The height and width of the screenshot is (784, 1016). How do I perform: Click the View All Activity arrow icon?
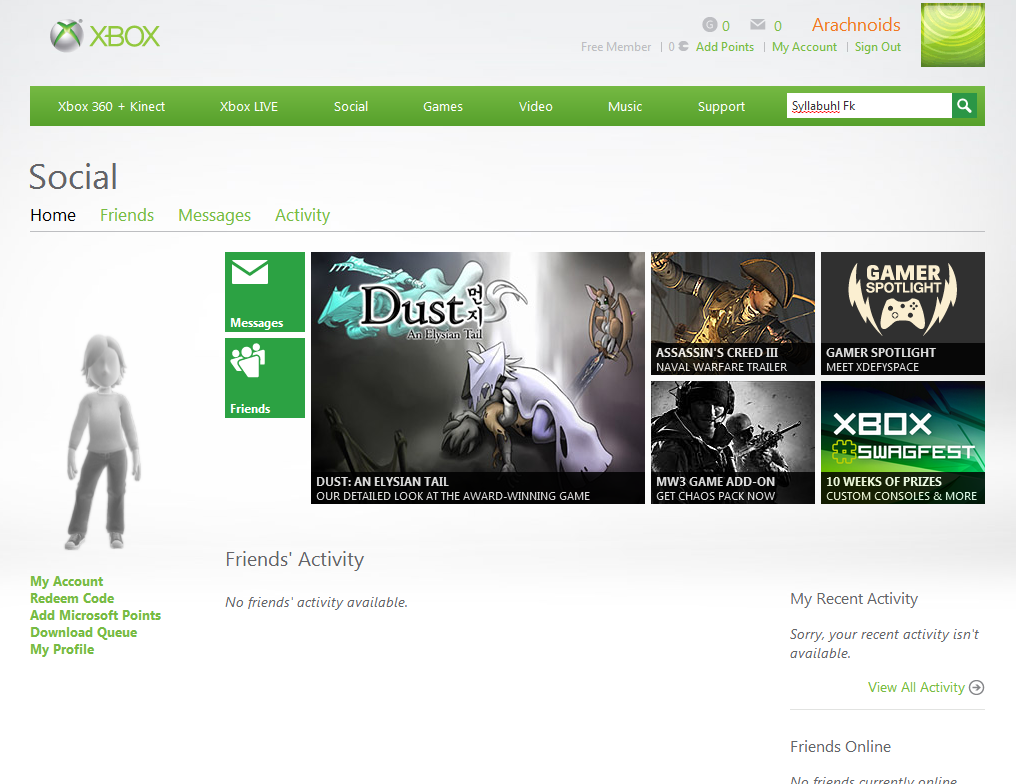coord(976,687)
